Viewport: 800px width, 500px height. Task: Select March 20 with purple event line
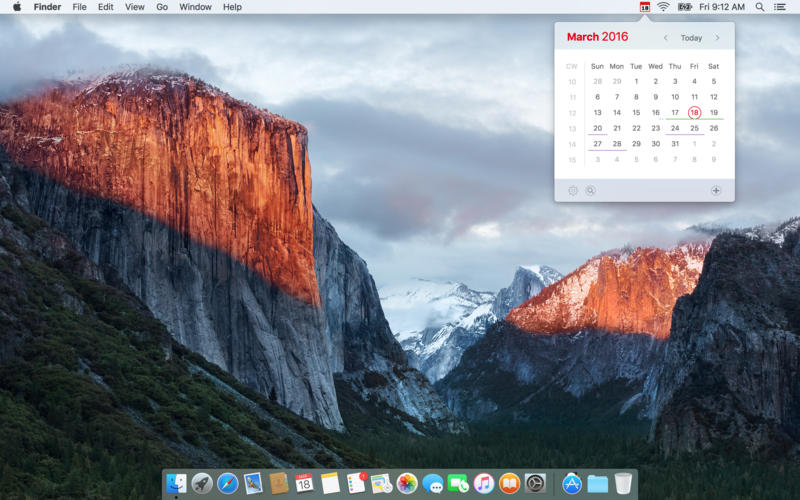point(597,128)
